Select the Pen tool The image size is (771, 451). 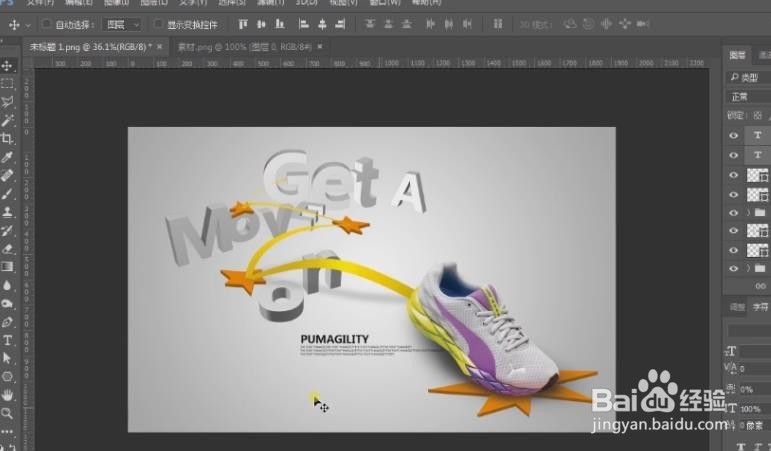[x=7, y=322]
